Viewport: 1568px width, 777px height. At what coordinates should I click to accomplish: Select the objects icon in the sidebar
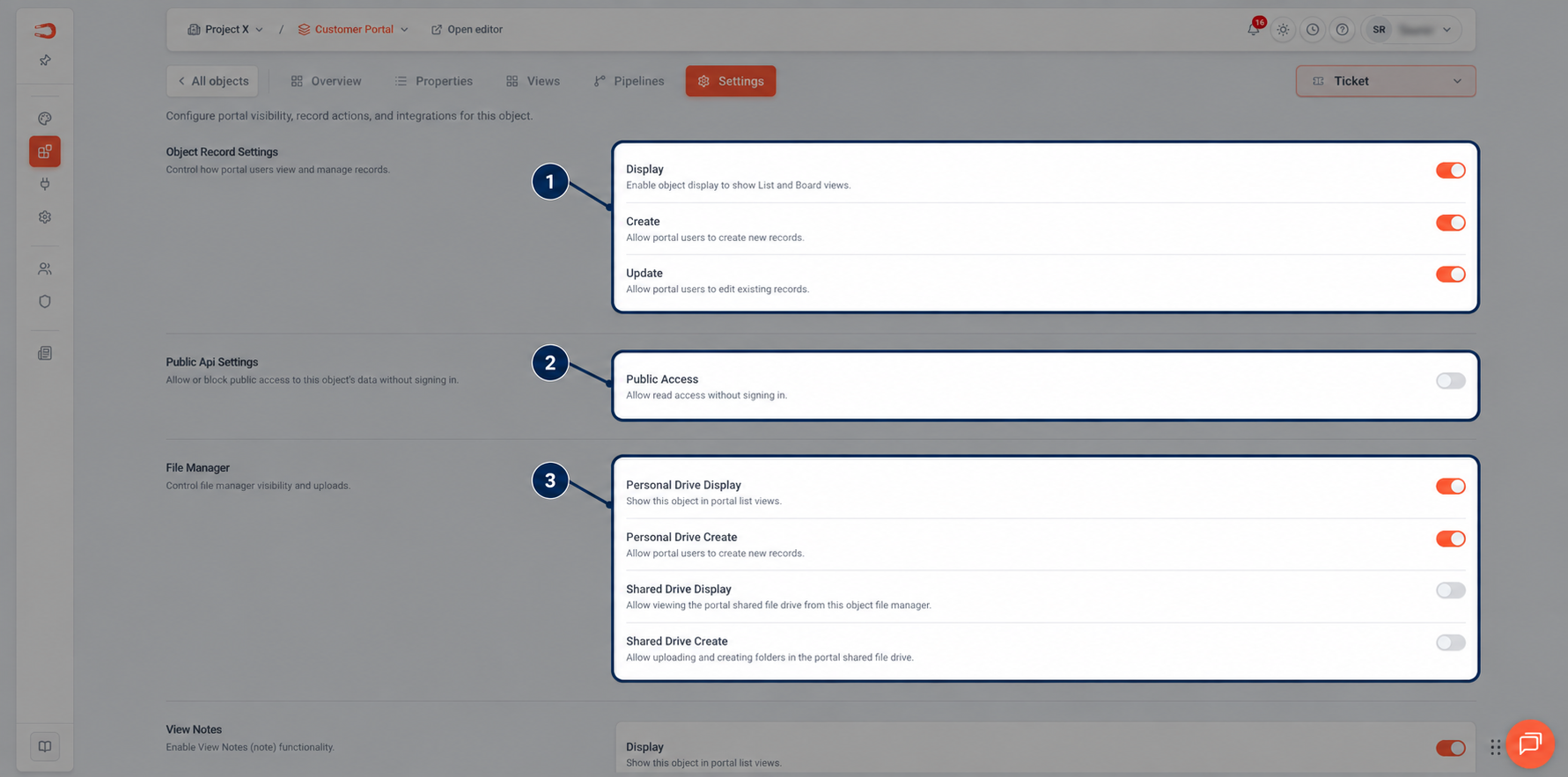(45, 151)
